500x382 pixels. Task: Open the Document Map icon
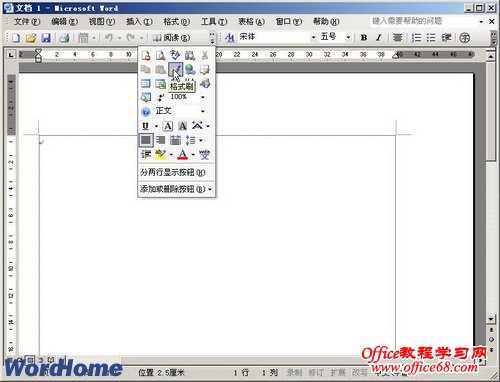146,97
